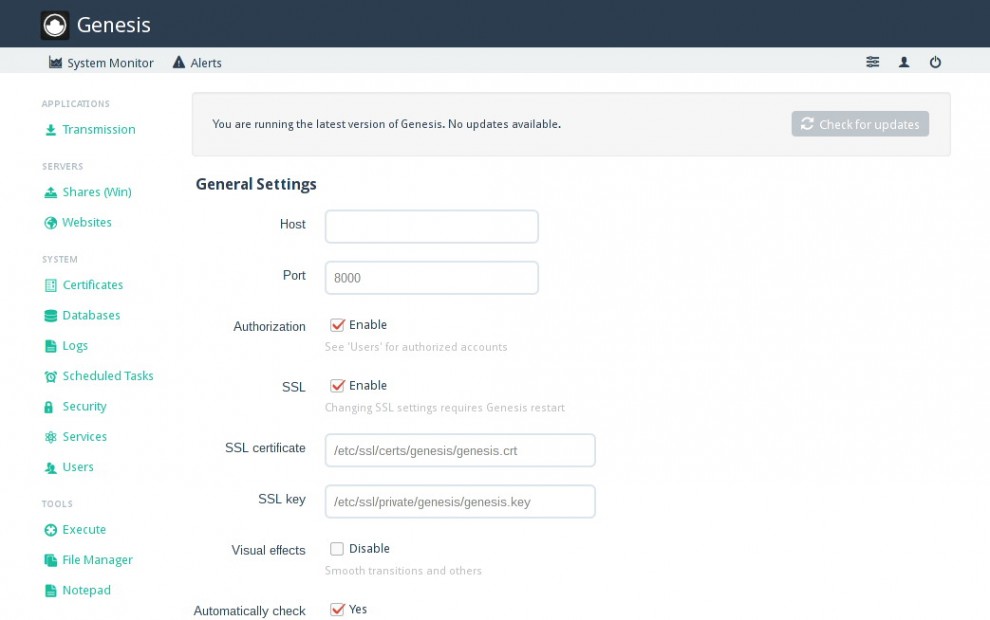Tick the Visual effects Disable checkbox
The image size is (990, 620).
pyautogui.click(x=337, y=549)
